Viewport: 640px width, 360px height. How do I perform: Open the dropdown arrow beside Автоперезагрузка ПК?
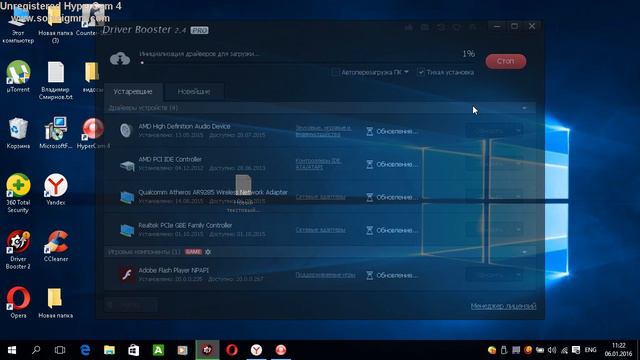point(407,72)
